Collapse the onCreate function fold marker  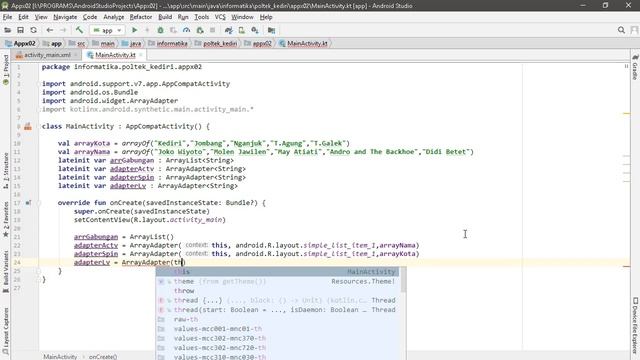coord(38,203)
